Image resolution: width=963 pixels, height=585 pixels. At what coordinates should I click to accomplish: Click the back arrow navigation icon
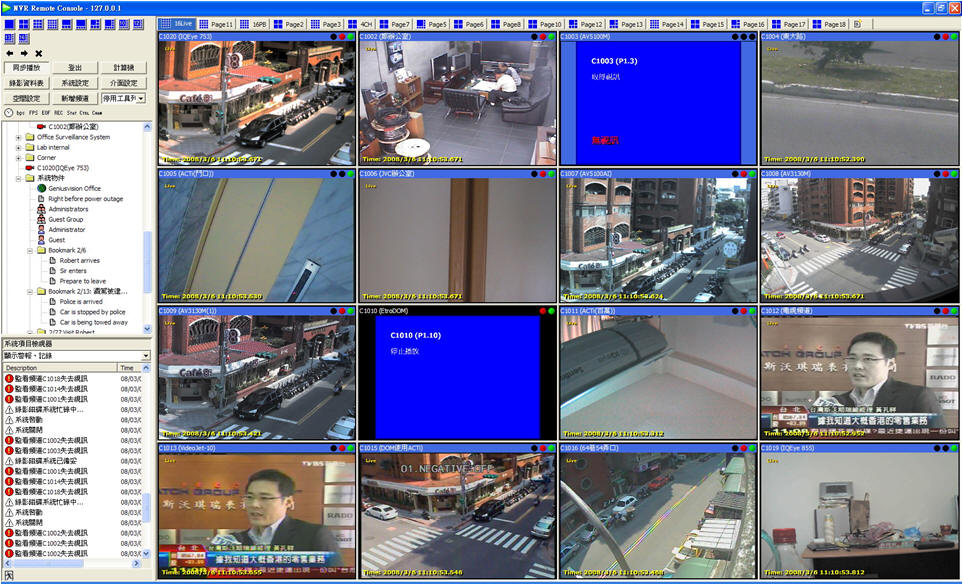coord(10,53)
